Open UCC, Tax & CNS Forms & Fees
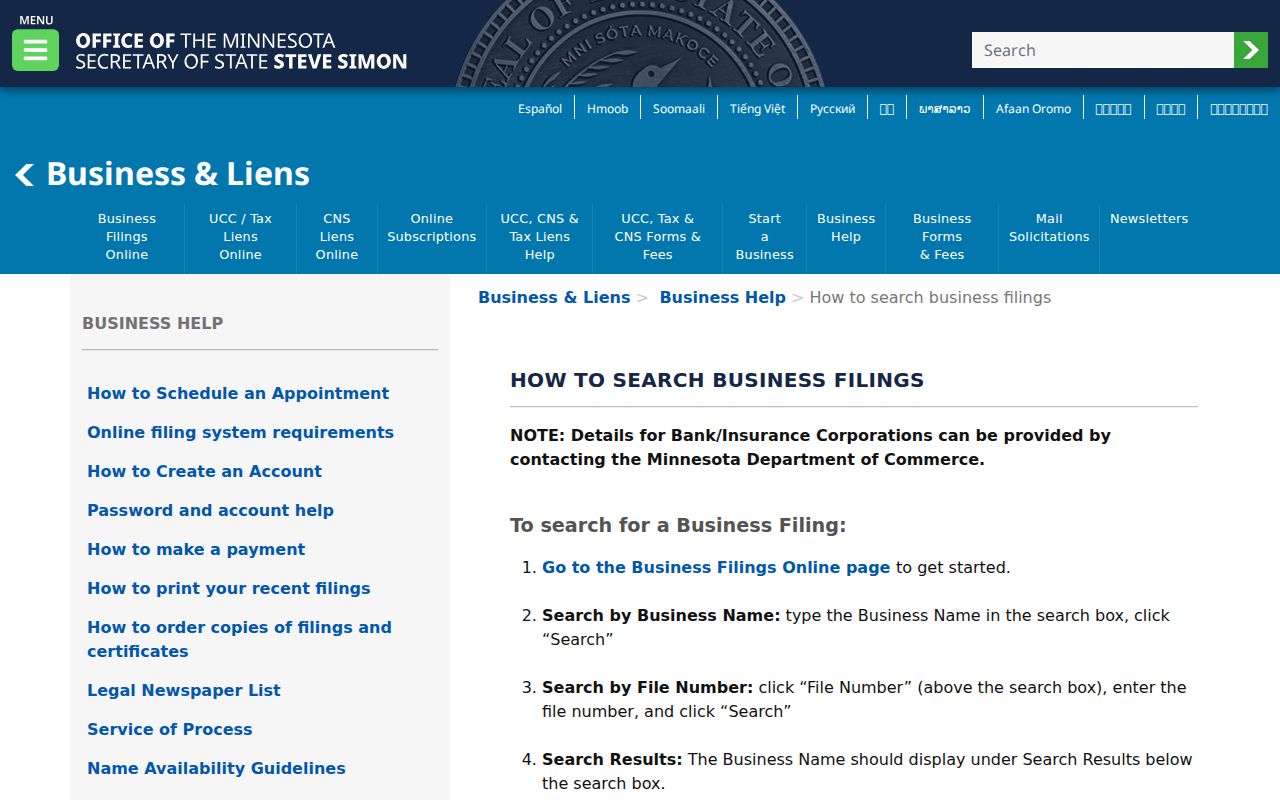1280x800 pixels. [658, 237]
